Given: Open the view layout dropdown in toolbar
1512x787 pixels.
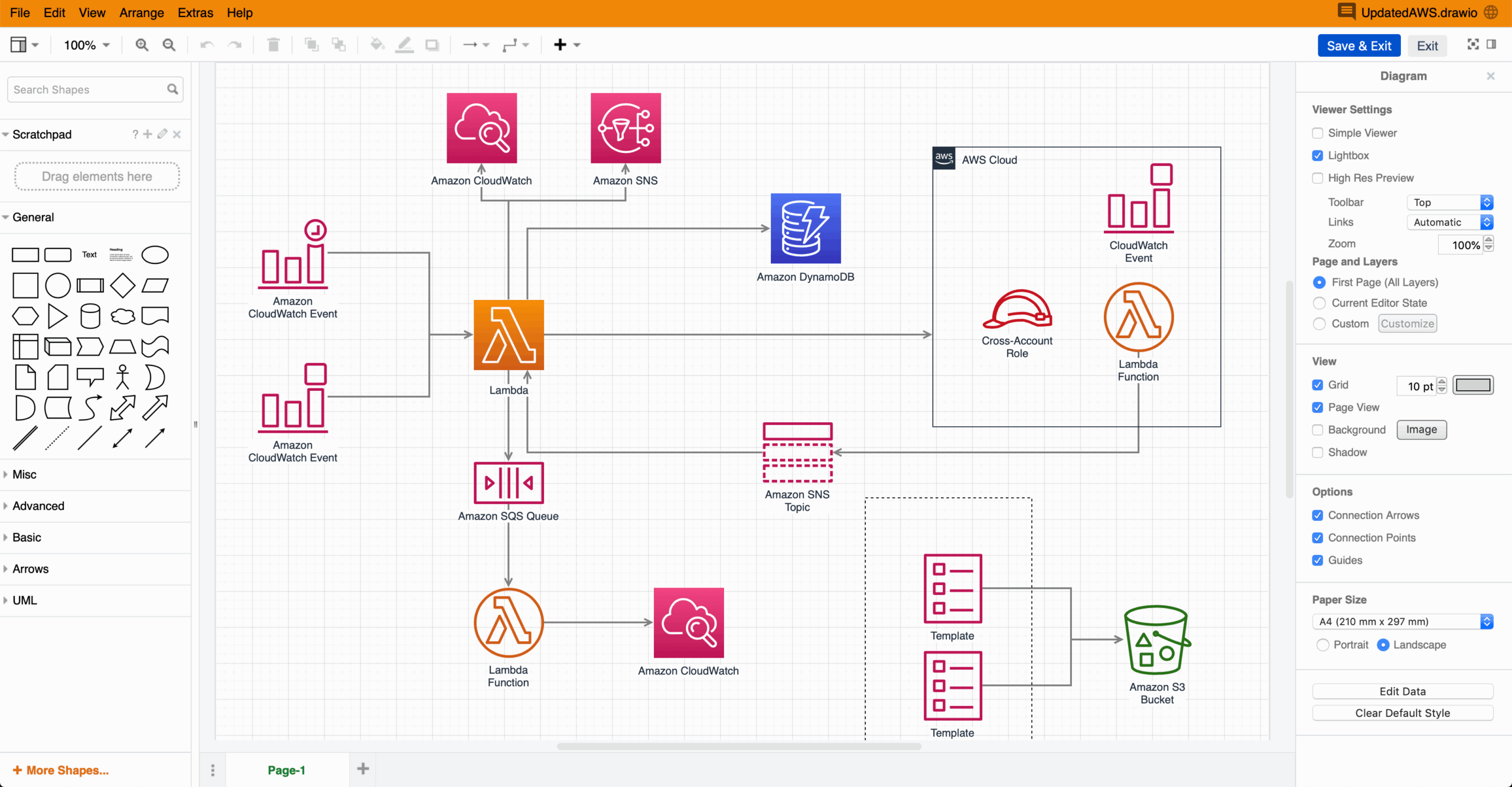Looking at the screenshot, I should pos(24,45).
